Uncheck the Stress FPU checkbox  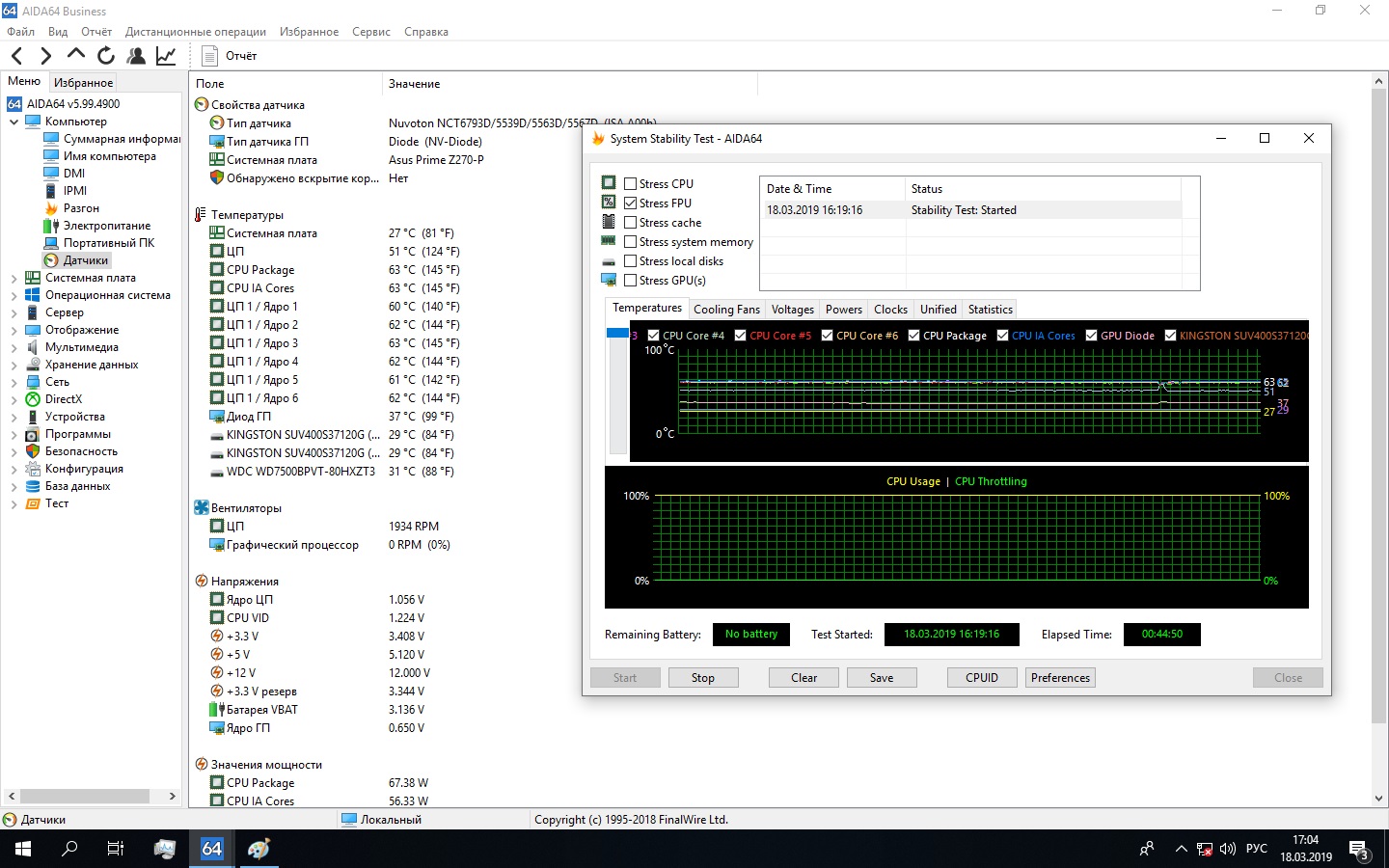630,203
